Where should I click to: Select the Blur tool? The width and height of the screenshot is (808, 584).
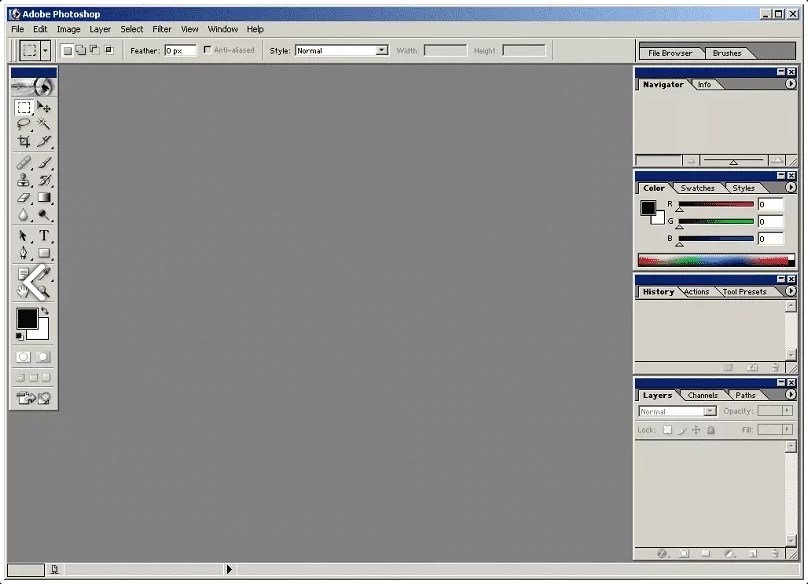point(24,215)
